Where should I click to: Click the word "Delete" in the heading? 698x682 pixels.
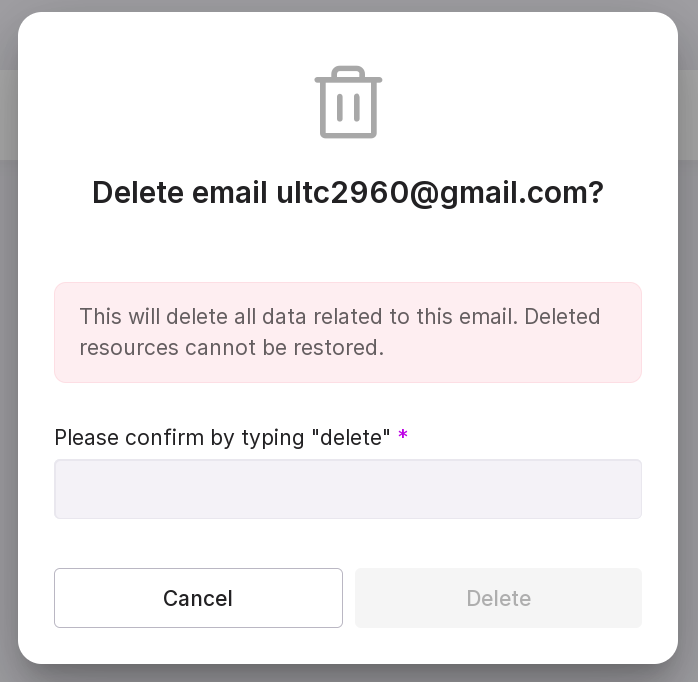(138, 192)
